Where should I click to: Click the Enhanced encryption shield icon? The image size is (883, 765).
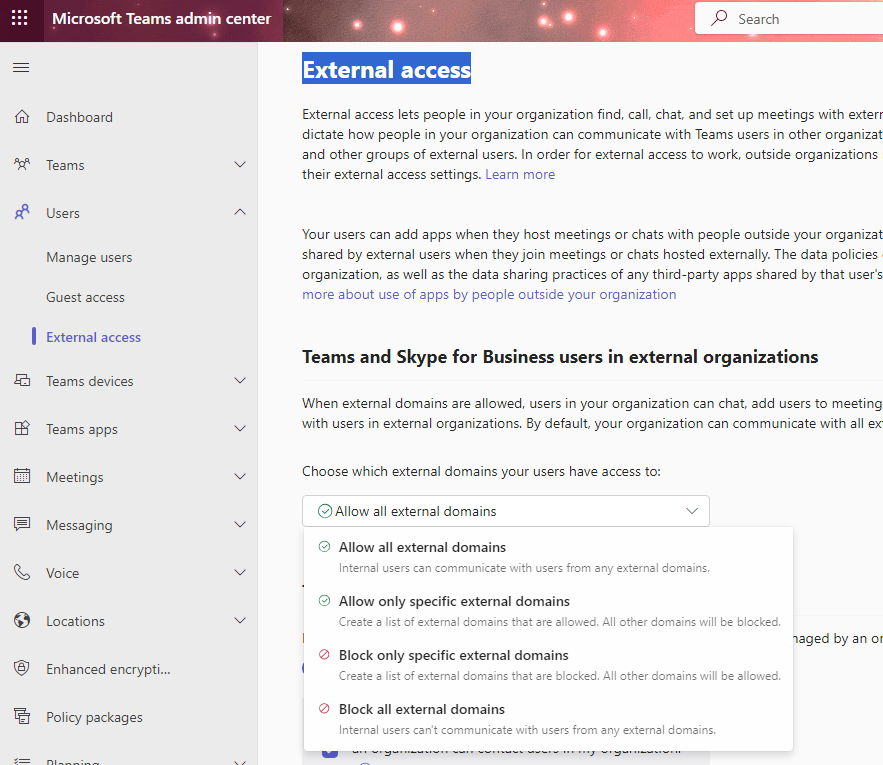[x=22, y=668]
